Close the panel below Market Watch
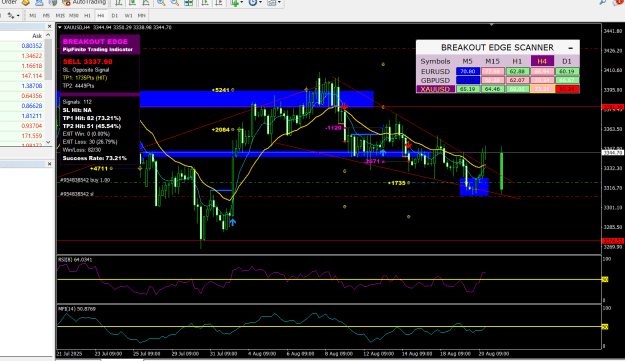Screen dimensions: 625x361 click(49, 164)
